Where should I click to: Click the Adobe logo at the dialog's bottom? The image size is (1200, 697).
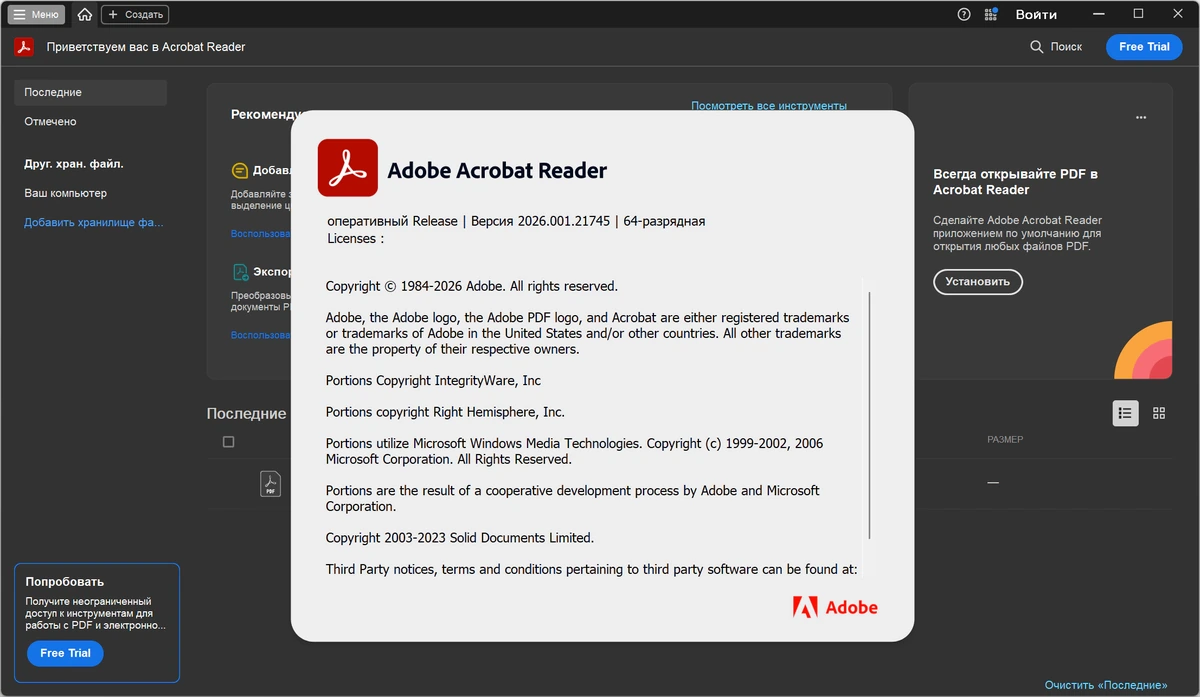(x=835, y=607)
